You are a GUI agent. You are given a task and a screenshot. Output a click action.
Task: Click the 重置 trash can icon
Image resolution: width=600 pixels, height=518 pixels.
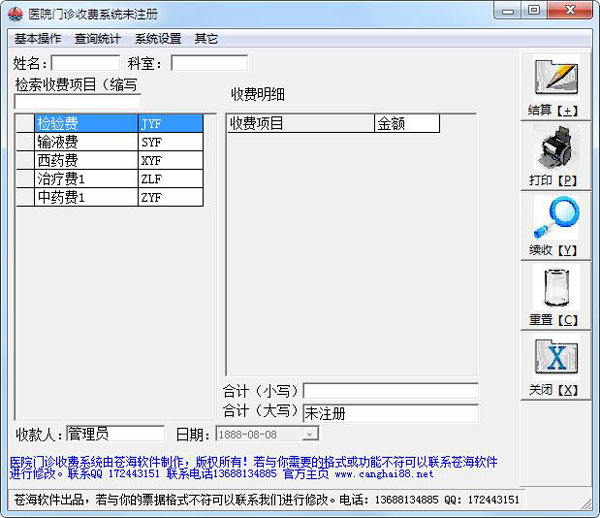tap(556, 287)
